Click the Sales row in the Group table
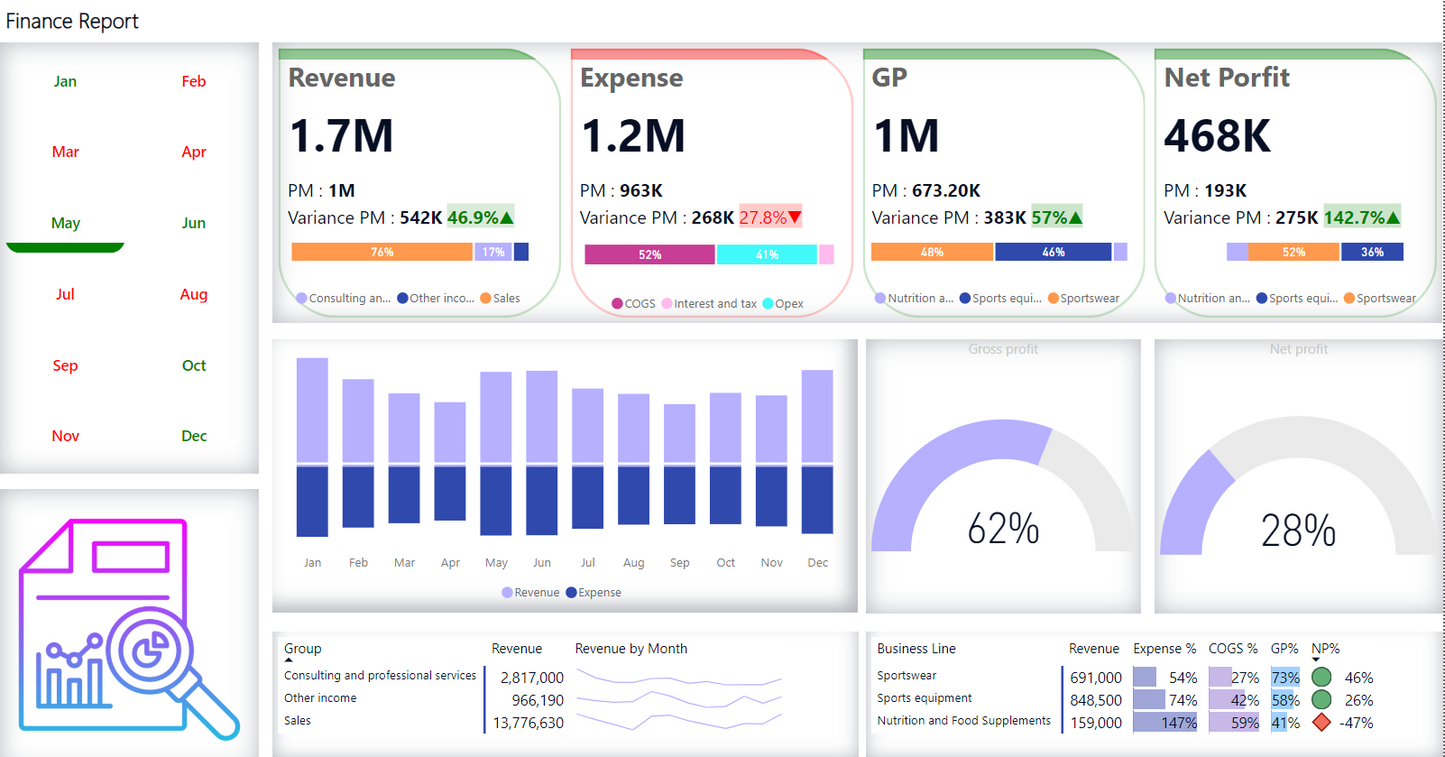 pyautogui.click(x=298, y=721)
